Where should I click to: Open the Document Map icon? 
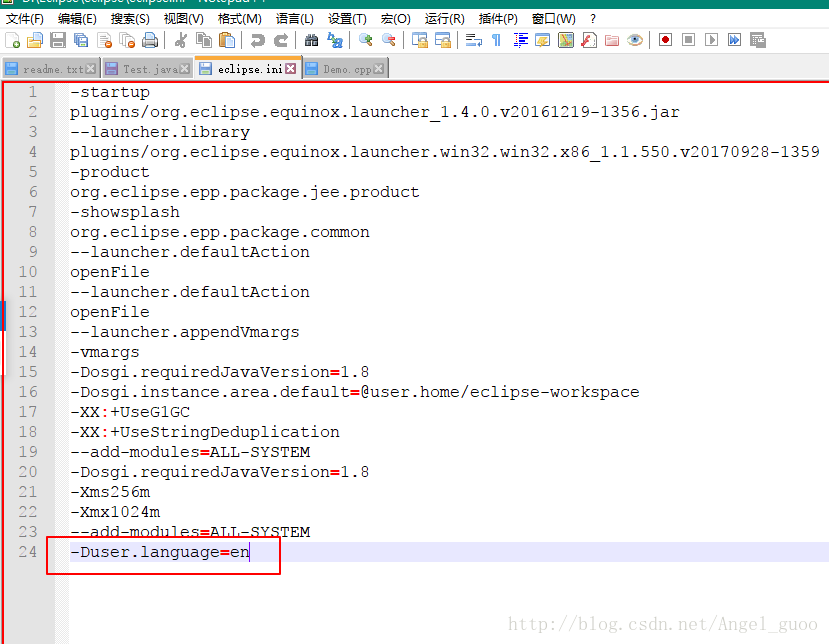click(566, 40)
